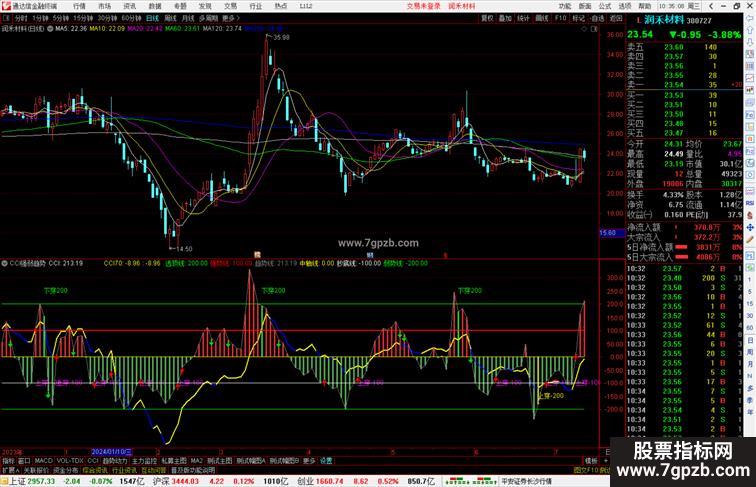Open settings icon beside 润禾材料(日线) title
This screenshot has width=756, height=487.
pyautogui.click(x=50, y=29)
